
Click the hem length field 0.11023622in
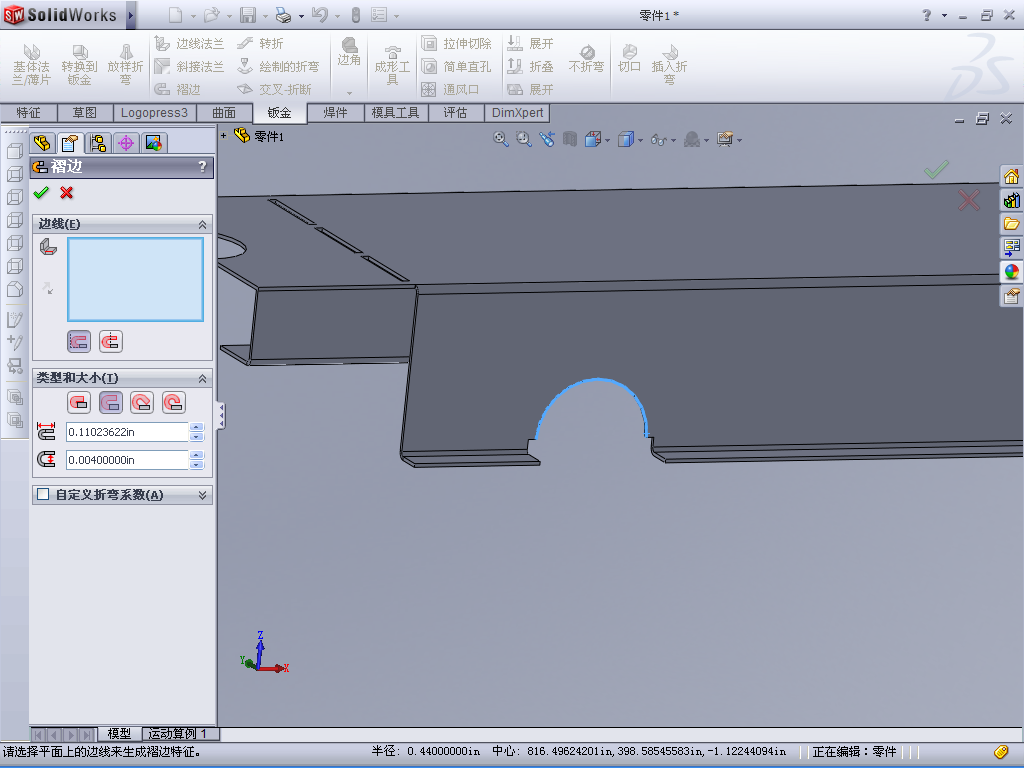127,432
